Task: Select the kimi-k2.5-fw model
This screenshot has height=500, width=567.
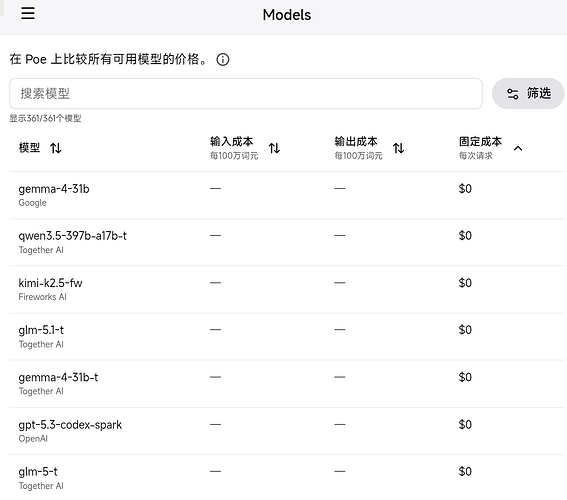Action: pyautogui.click(x=50, y=283)
